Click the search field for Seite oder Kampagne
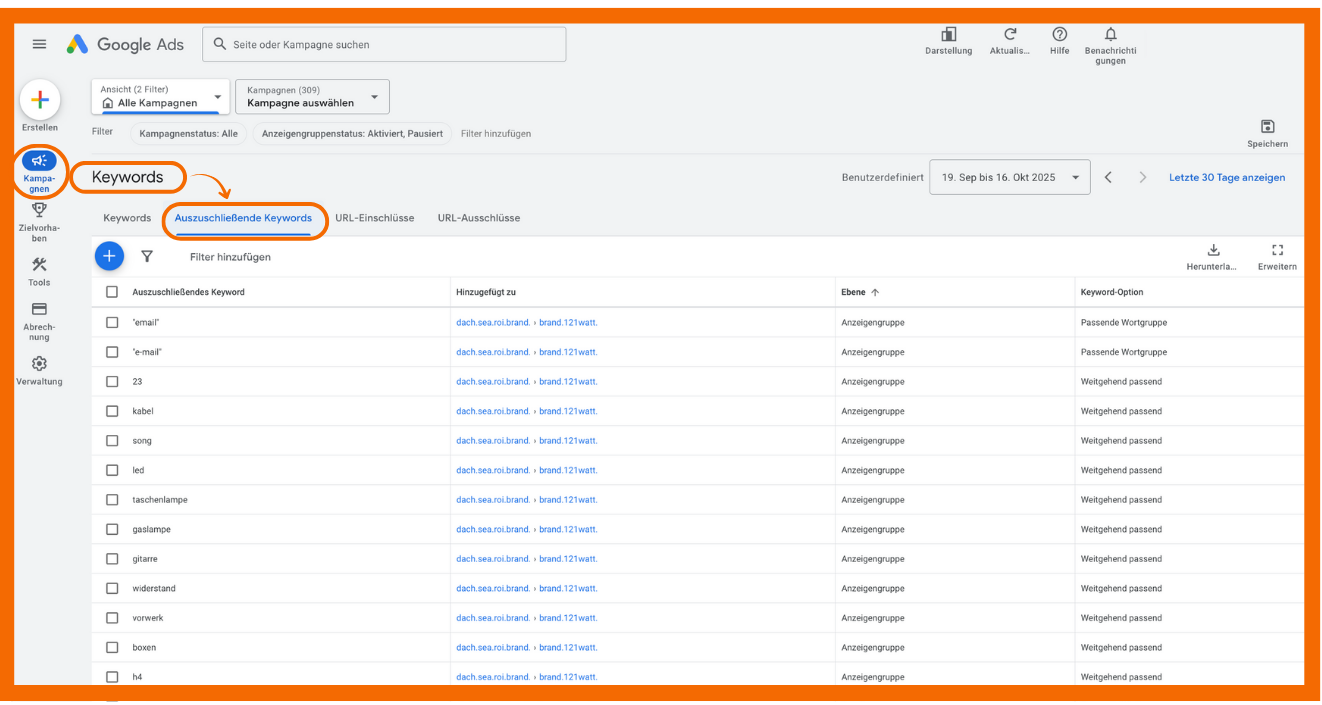The image size is (1322, 705). 385,44
